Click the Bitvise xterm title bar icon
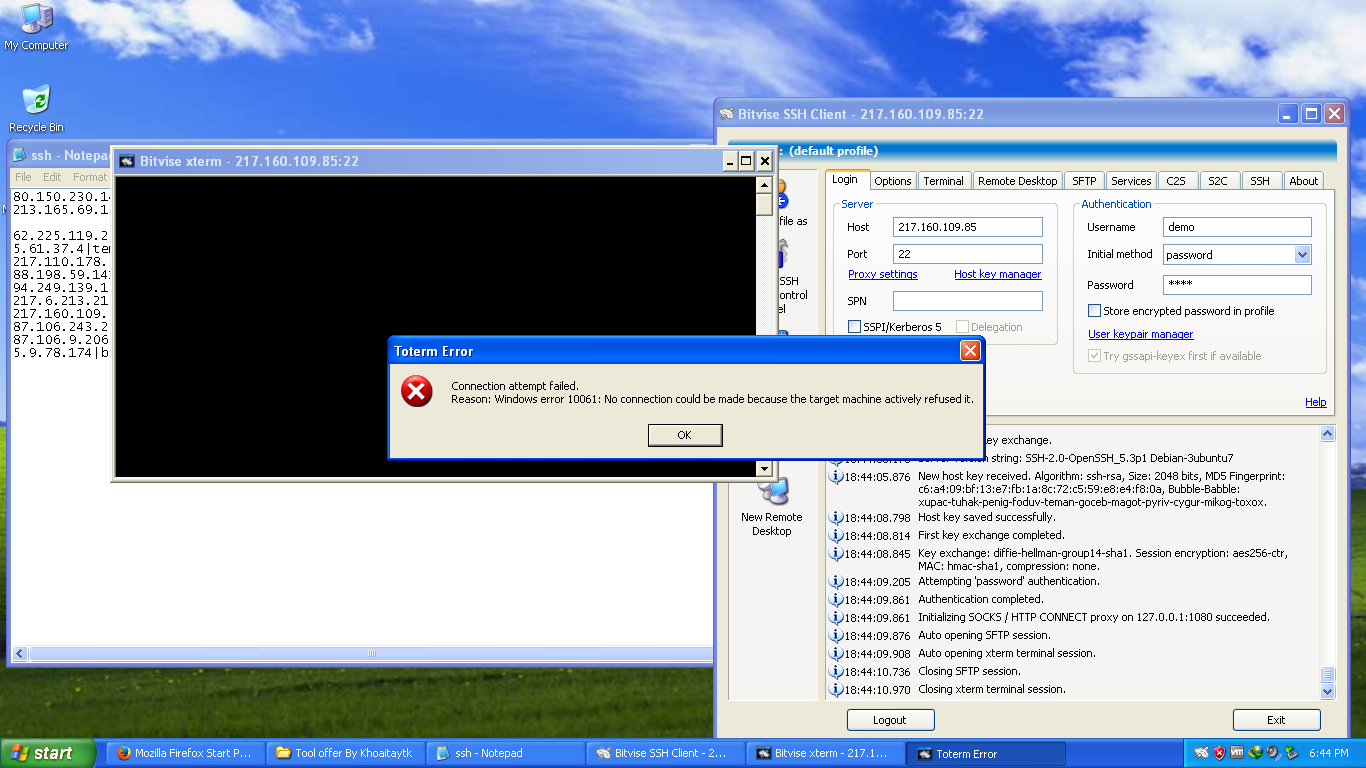1366x768 pixels. (x=127, y=161)
